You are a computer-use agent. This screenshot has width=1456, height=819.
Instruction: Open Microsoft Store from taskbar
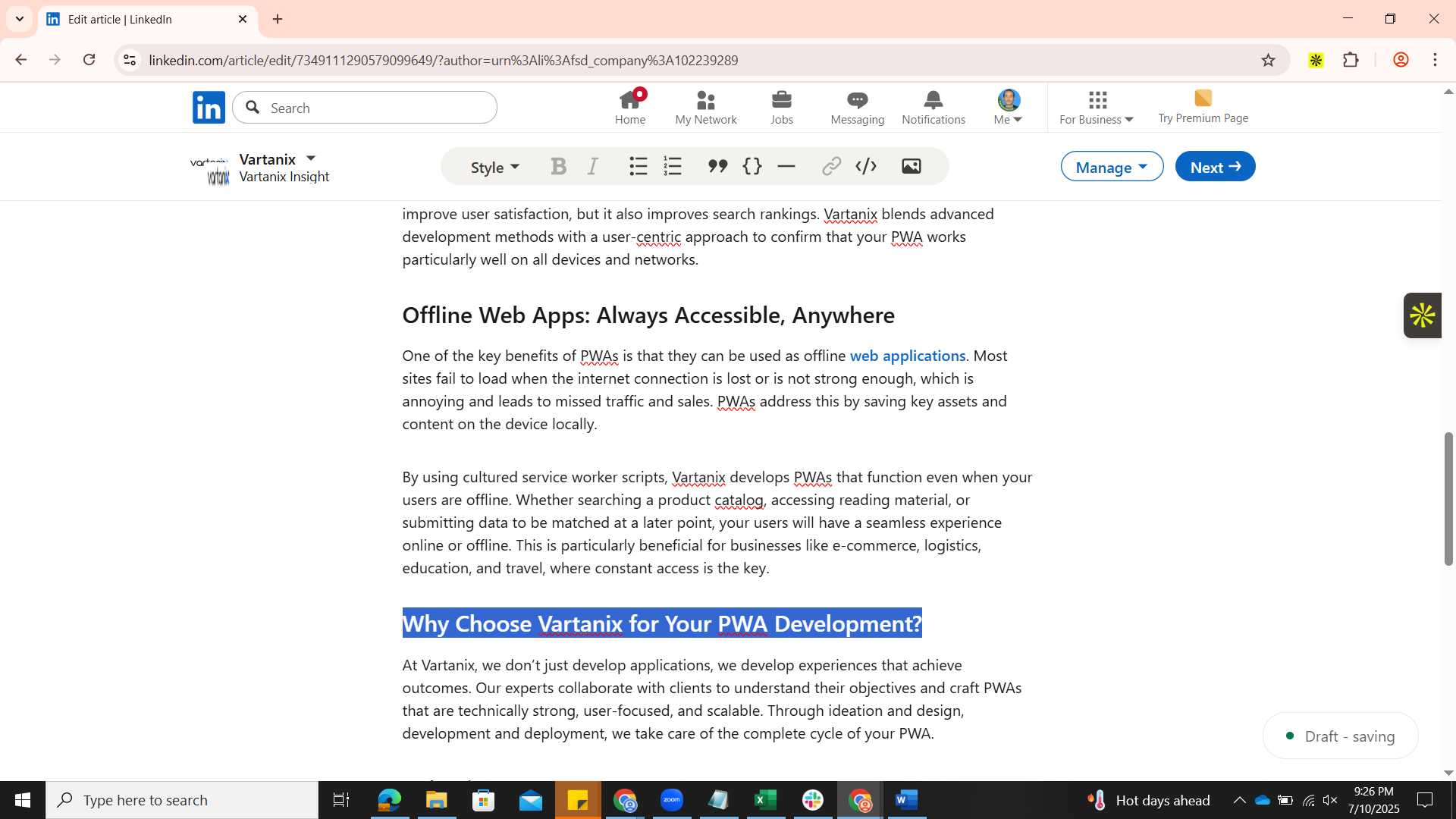click(483, 800)
